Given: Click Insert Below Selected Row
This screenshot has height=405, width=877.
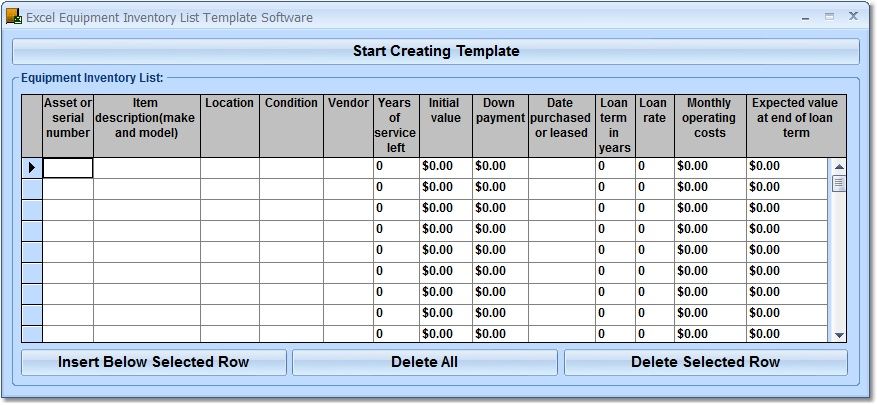Looking at the screenshot, I should click(x=154, y=362).
